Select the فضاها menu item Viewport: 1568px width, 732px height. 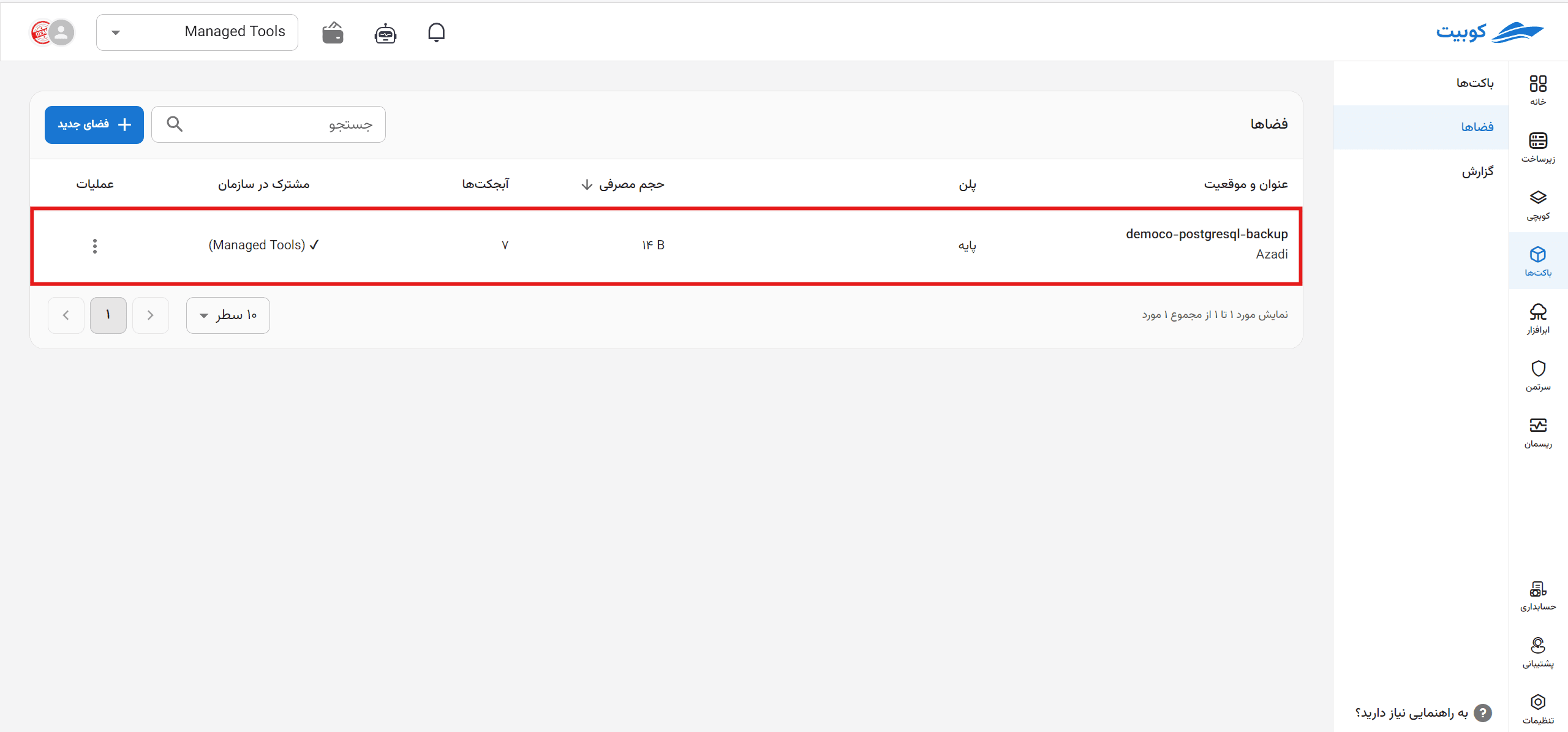[1421, 127]
